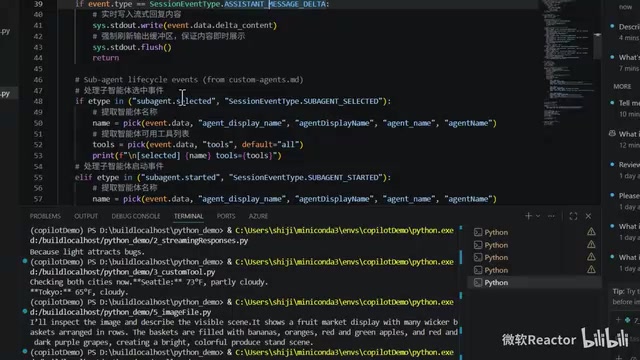Click the plus add-context icon in chat input
This screenshot has width=640, height=360.
click(x=618, y=320)
